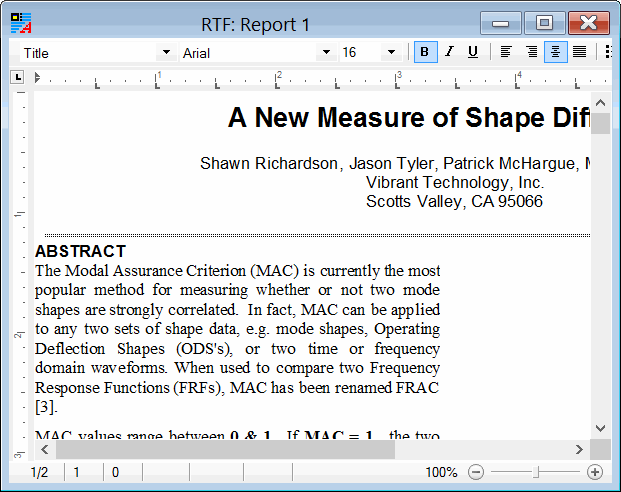Open the bullet list button at toolbar edge
This screenshot has width=621, height=492.
click(608, 52)
